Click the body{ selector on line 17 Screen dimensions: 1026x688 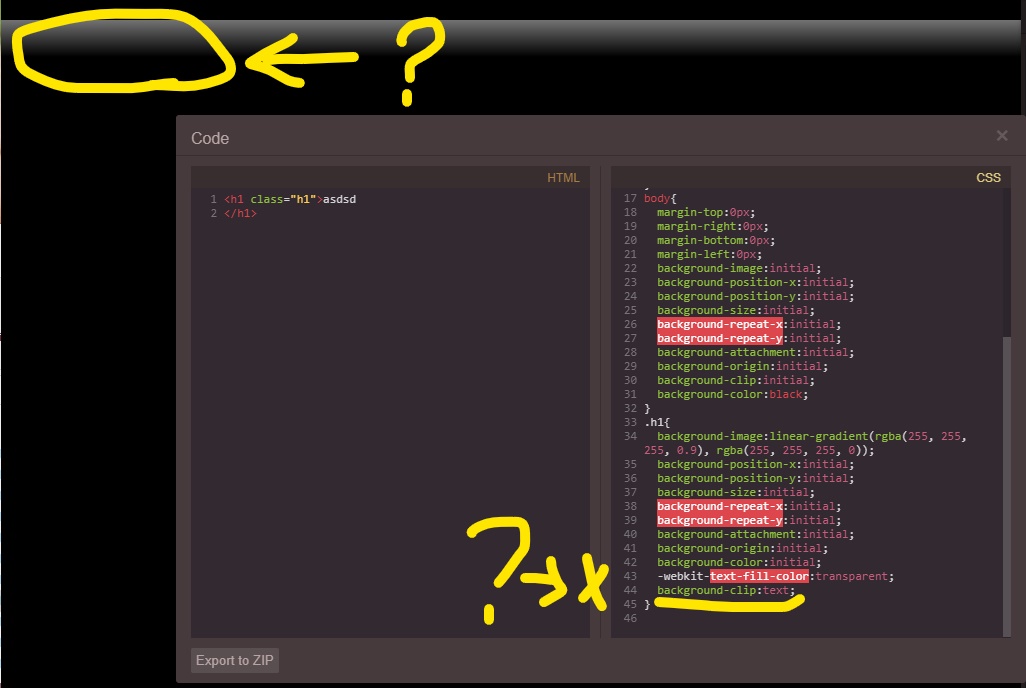(x=660, y=198)
